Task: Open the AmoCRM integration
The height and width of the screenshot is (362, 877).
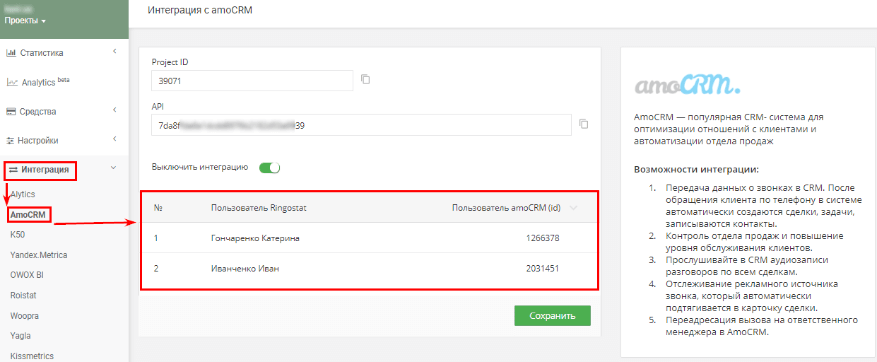Action: pos(28,215)
